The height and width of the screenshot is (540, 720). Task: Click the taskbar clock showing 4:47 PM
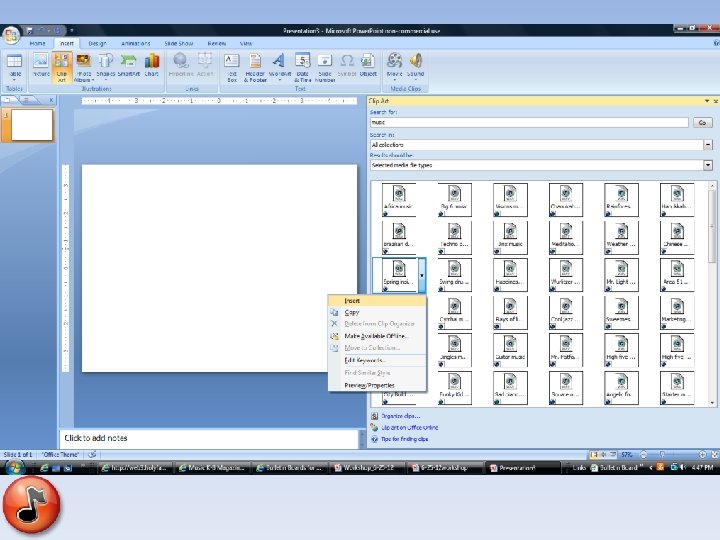703,467
